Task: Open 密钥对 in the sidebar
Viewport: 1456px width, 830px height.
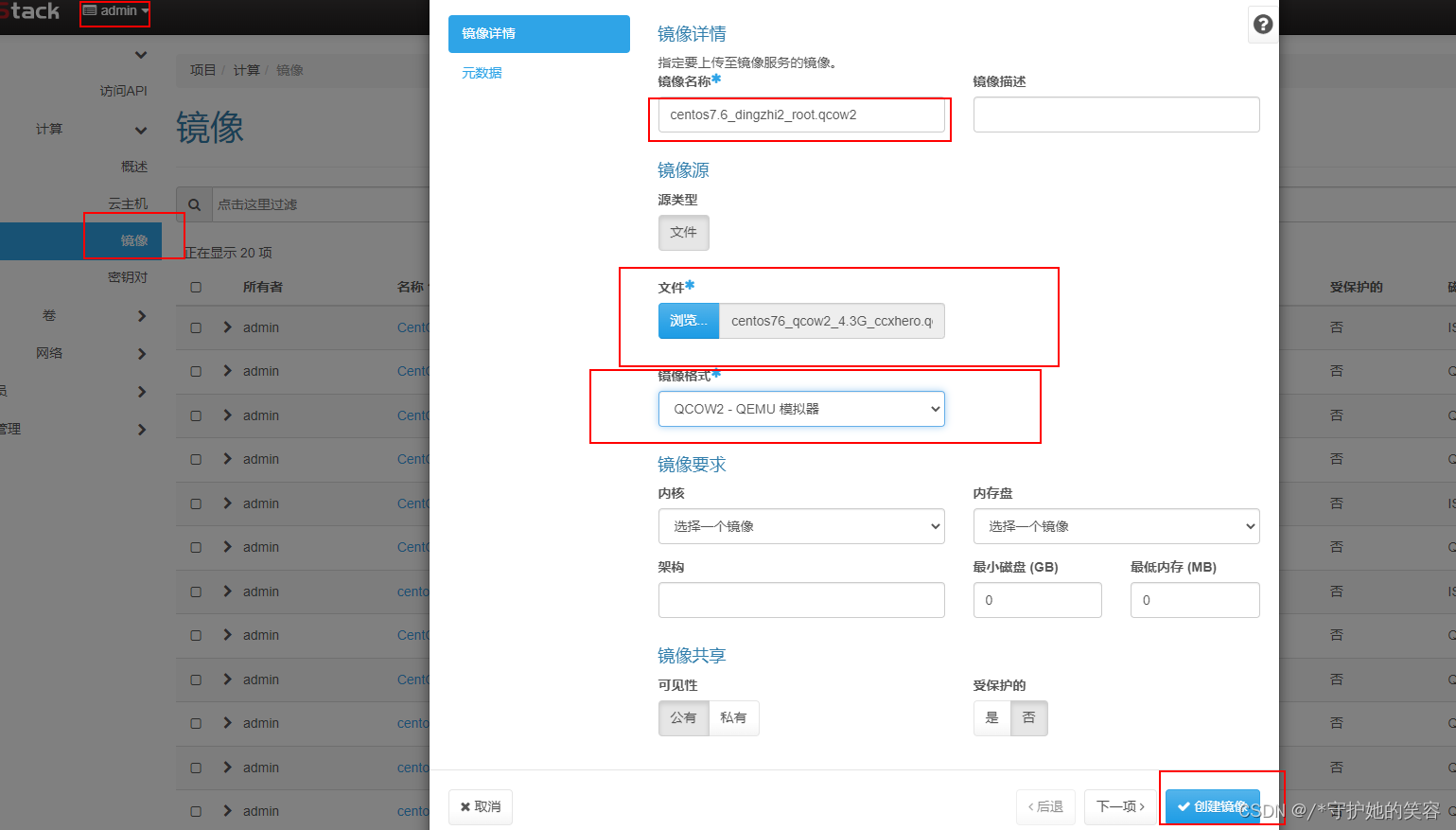Action: pyautogui.click(x=128, y=277)
